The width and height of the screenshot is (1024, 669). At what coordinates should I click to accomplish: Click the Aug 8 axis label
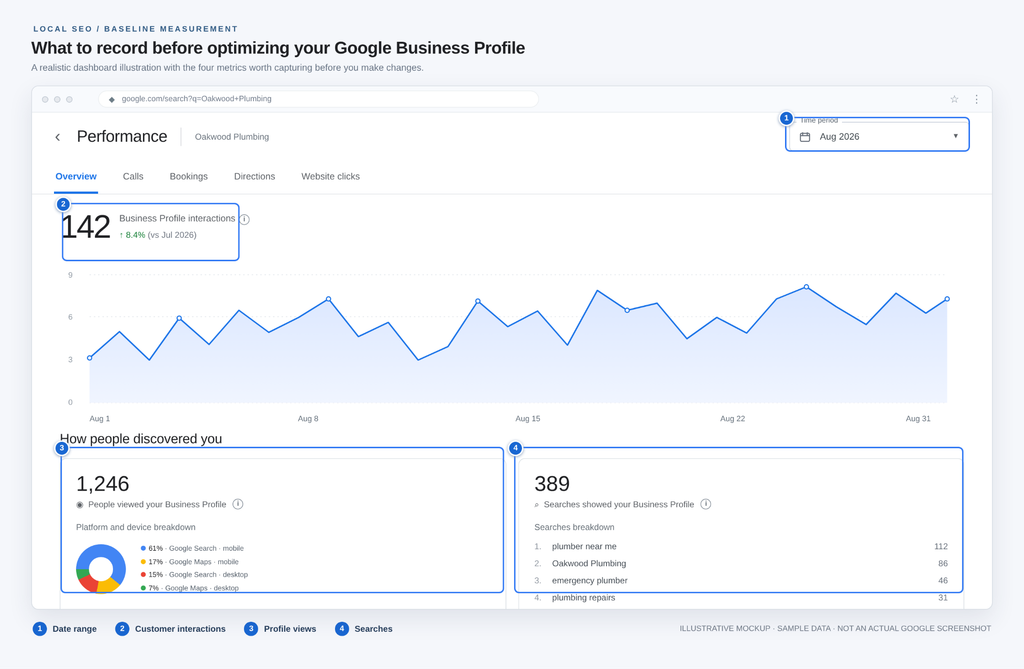pyautogui.click(x=308, y=419)
